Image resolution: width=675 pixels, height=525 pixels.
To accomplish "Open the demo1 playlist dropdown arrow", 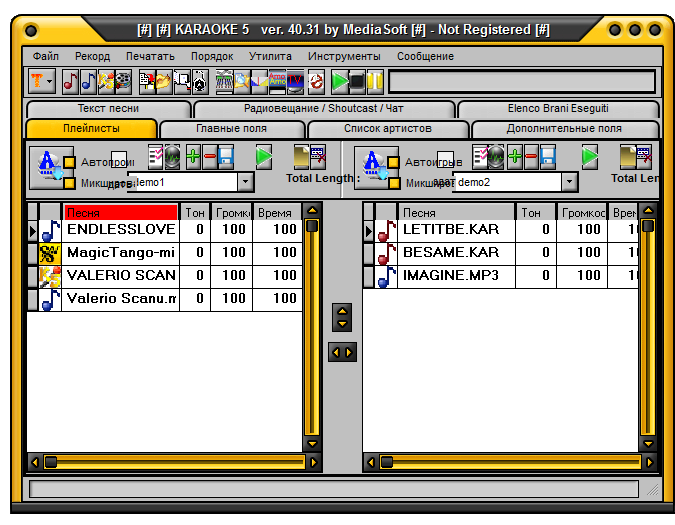I will pyautogui.click(x=245, y=182).
